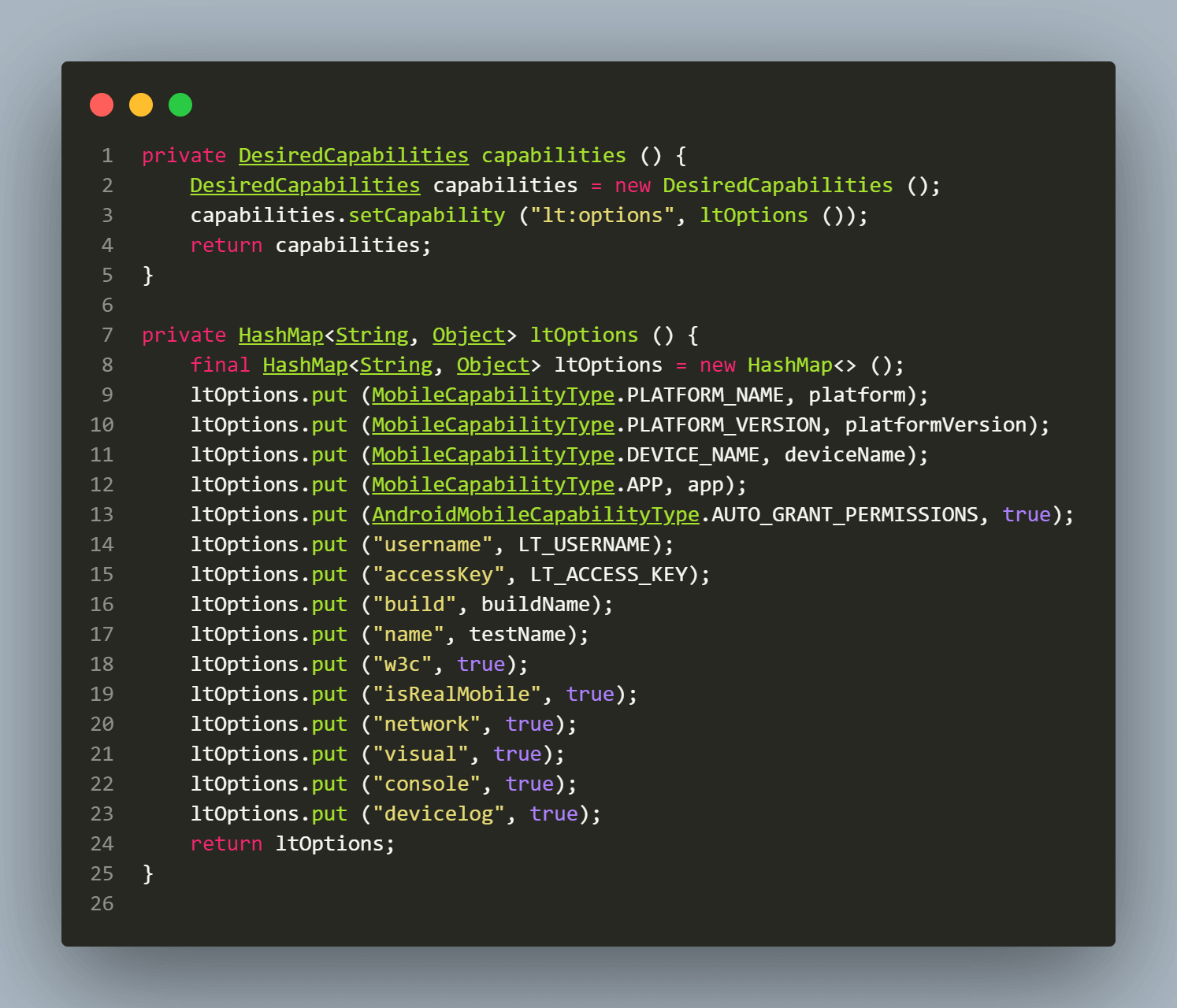Click line number 13 in the gutter
This screenshot has height=1008, width=1177.
[x=102, y=515]
